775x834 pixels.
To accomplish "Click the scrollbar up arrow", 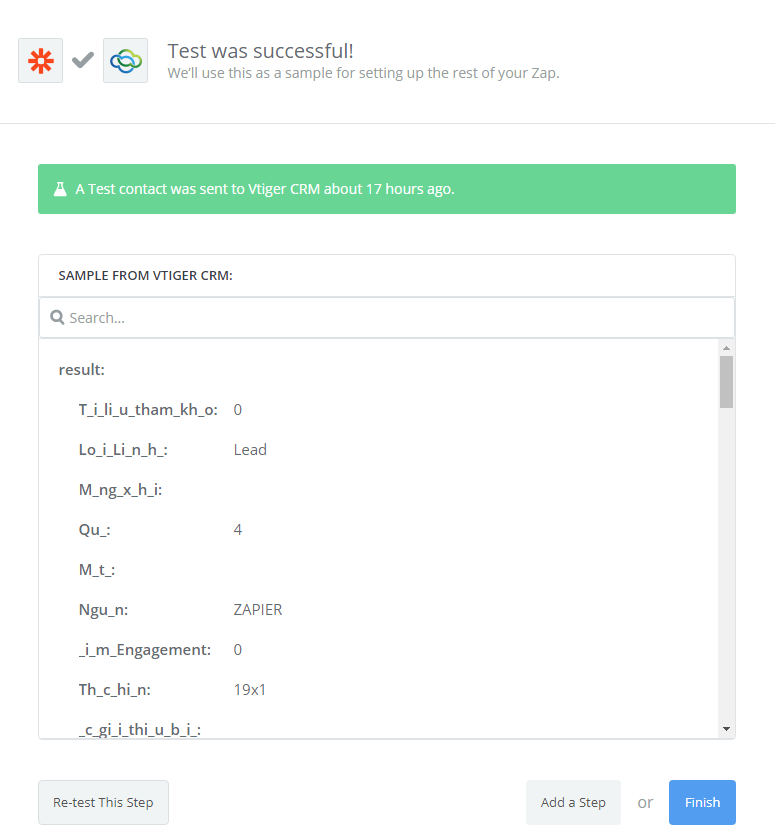I will pos(726,347).
